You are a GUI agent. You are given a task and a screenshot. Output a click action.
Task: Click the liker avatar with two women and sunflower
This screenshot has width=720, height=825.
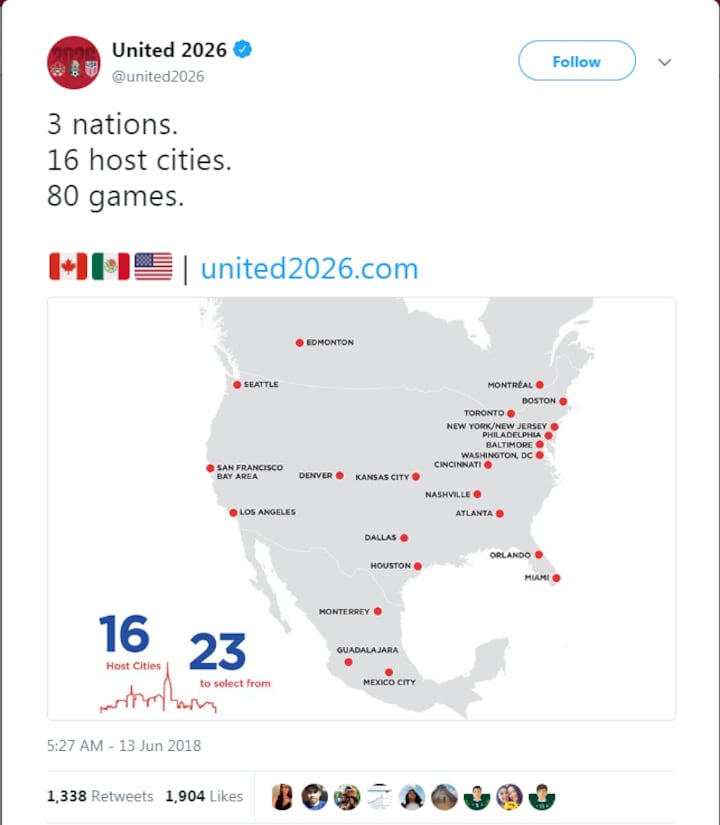pyautogui.click(x=509, y=796)
